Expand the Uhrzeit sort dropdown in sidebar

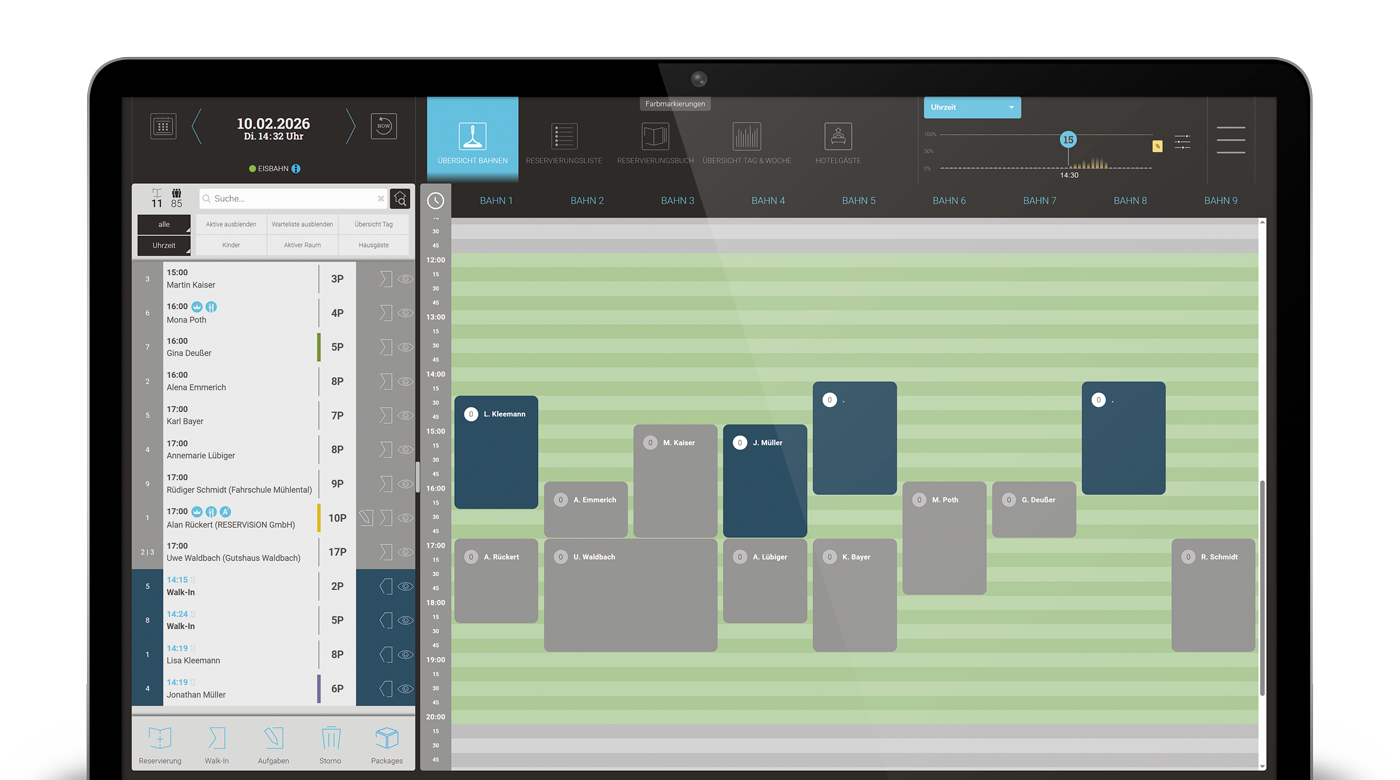164,245
